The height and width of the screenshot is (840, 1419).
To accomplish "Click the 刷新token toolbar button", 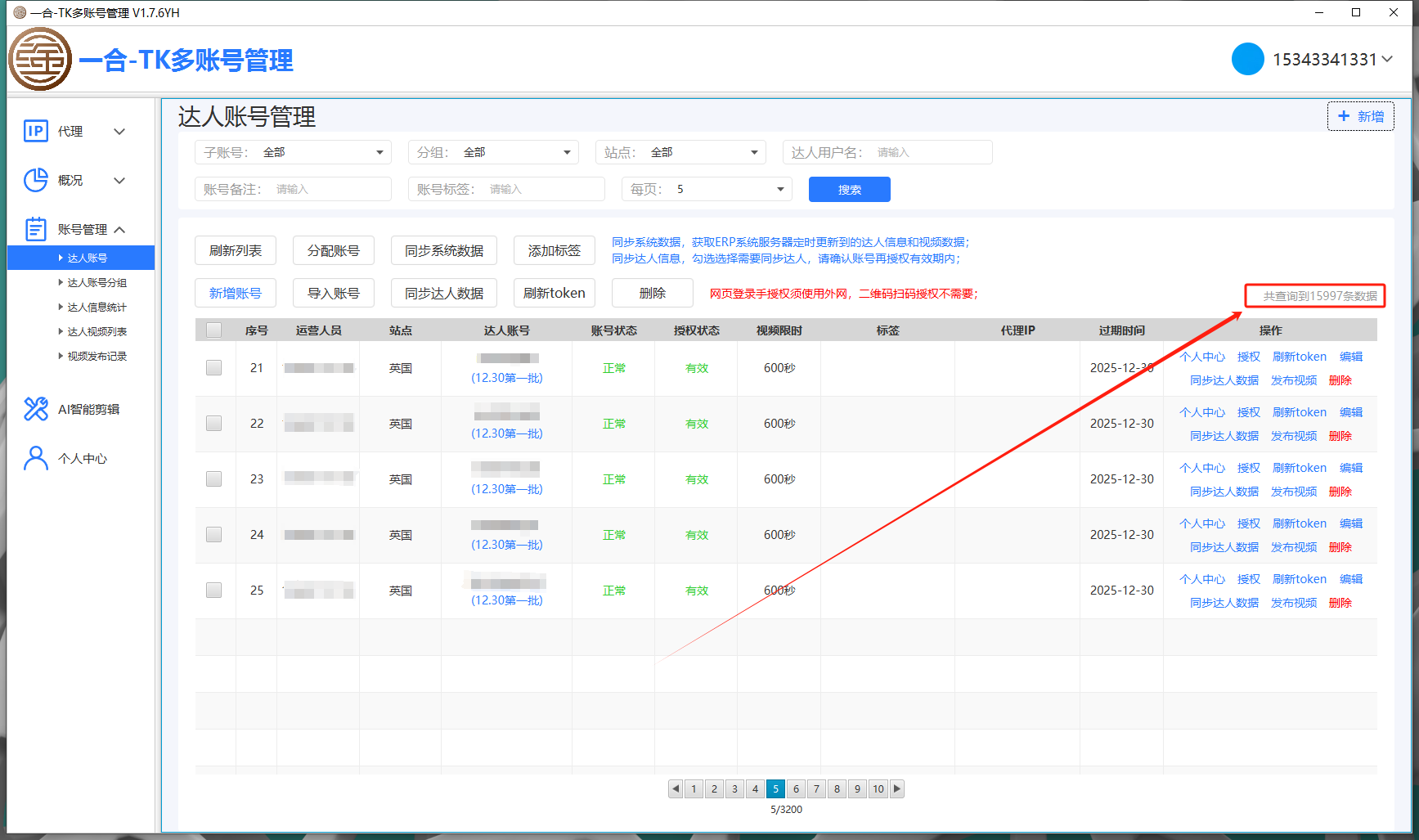I will (x=555, y=293).
